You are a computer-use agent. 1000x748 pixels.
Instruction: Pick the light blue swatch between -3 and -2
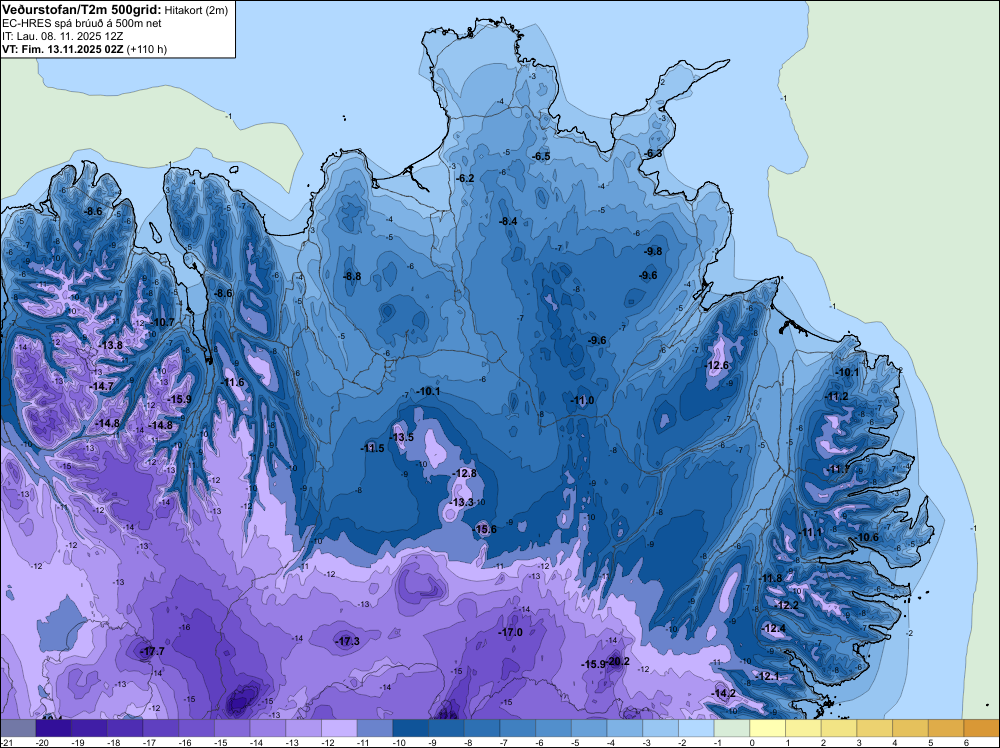coord(661,728)
